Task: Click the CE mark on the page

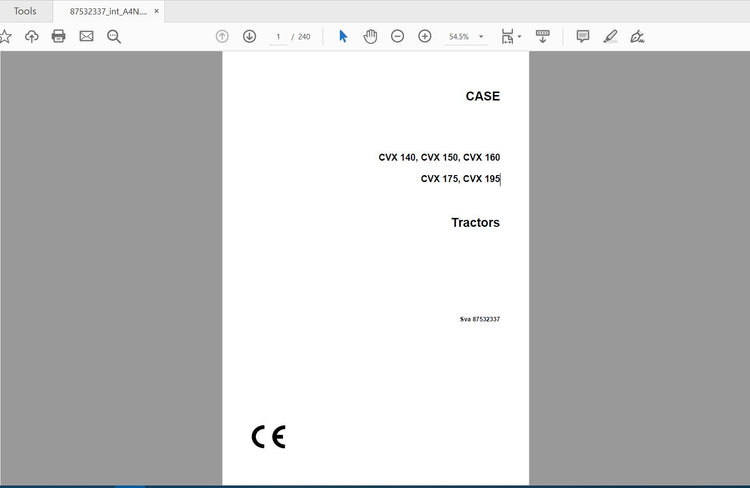Action: tap(268, 437)
